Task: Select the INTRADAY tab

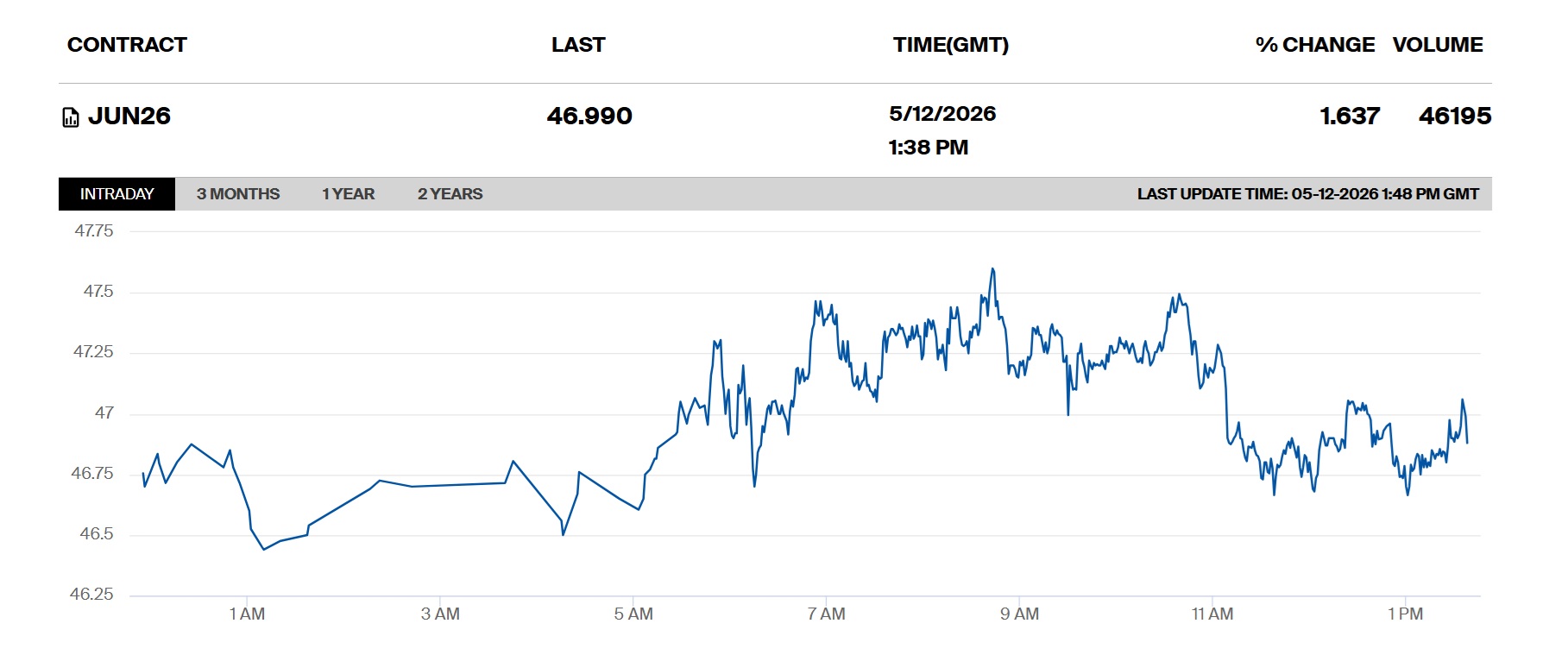Action: [x=116, y=194]
